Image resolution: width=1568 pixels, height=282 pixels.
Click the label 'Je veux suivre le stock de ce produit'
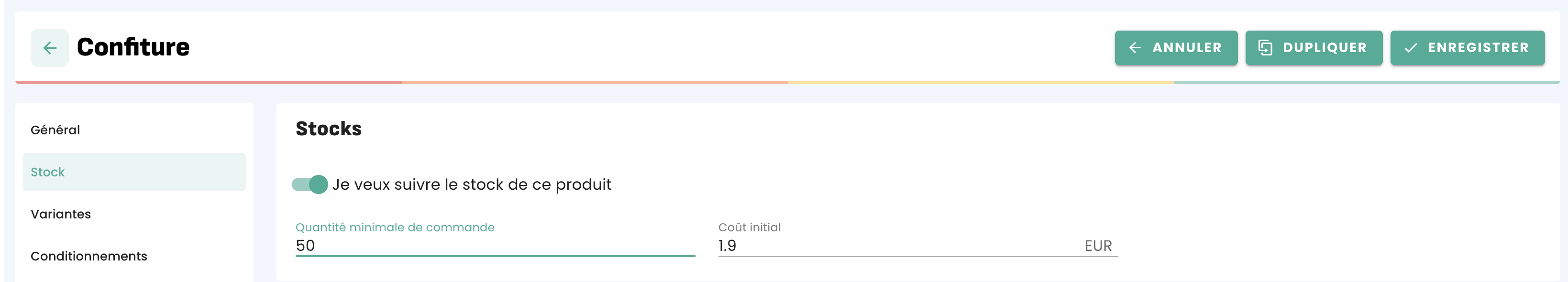click(x=471, y=184)
